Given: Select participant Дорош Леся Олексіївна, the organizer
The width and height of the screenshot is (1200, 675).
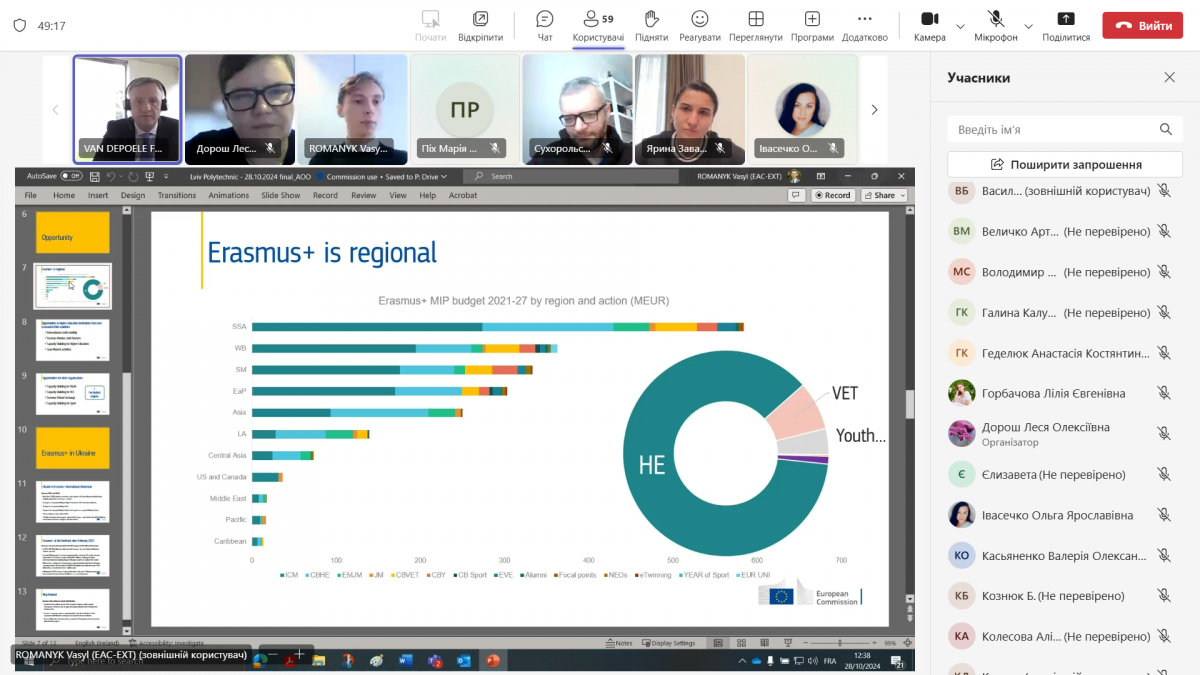Looking at the screenshot, I should point(1045,433).
